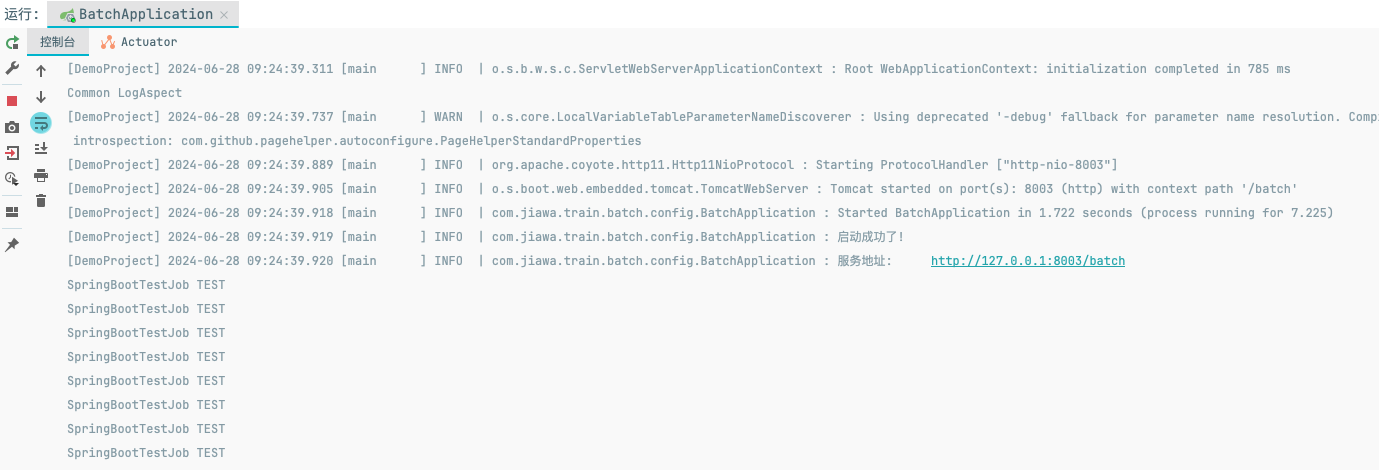Image resolution: width=1379 pixels, height=470 pixels.
Task: Switch to the 控制台 console tab
Action: pos(58,42)
